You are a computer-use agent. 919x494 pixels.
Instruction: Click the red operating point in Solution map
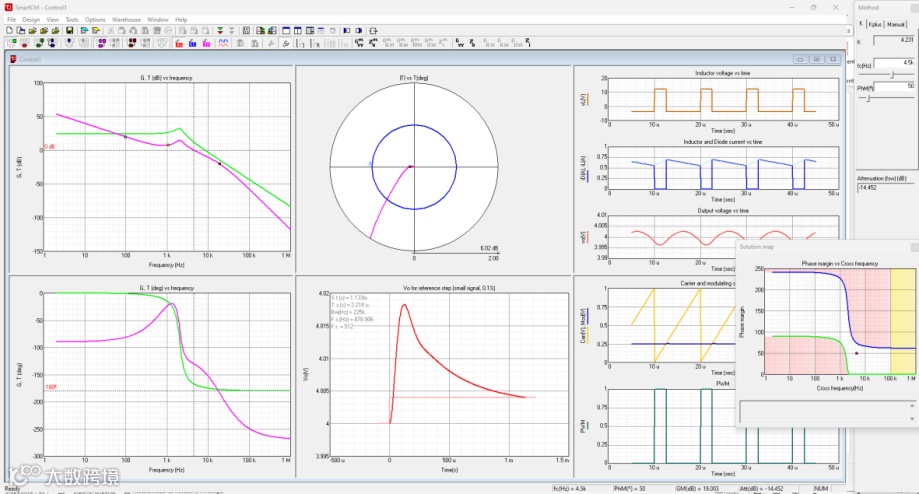[x=856, y=353]
